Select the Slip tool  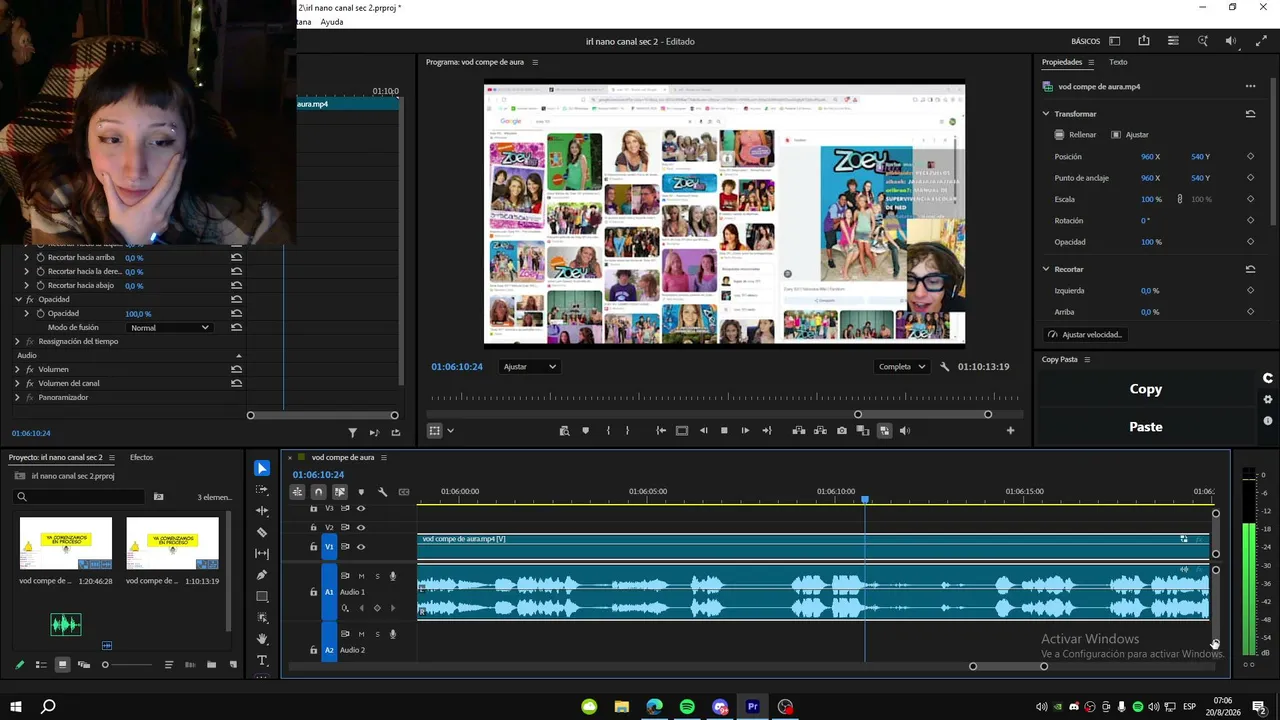(x=262, y=553)
